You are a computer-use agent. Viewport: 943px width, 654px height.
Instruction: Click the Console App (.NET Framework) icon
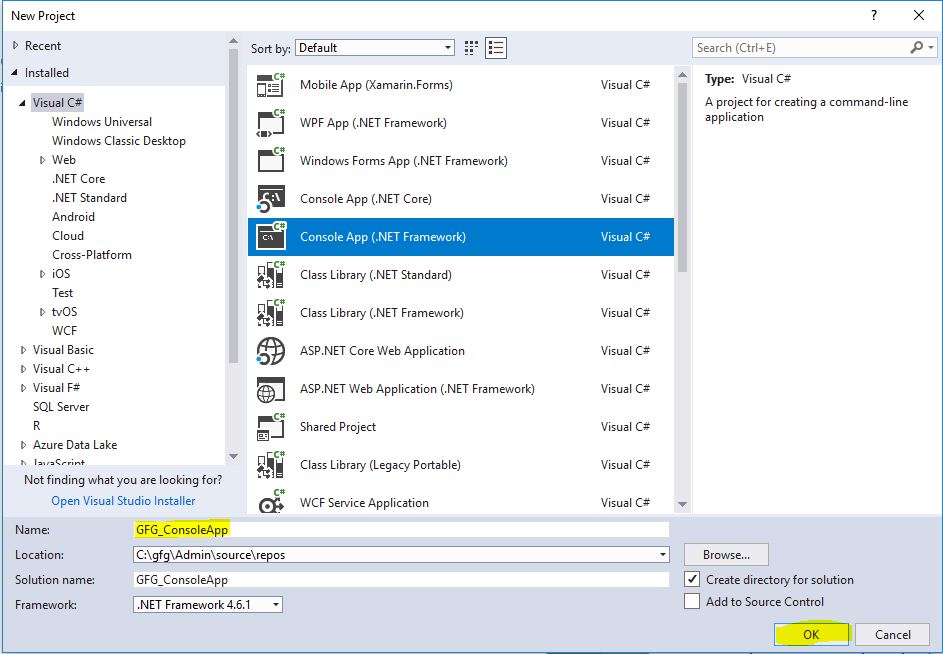(271, 236)
